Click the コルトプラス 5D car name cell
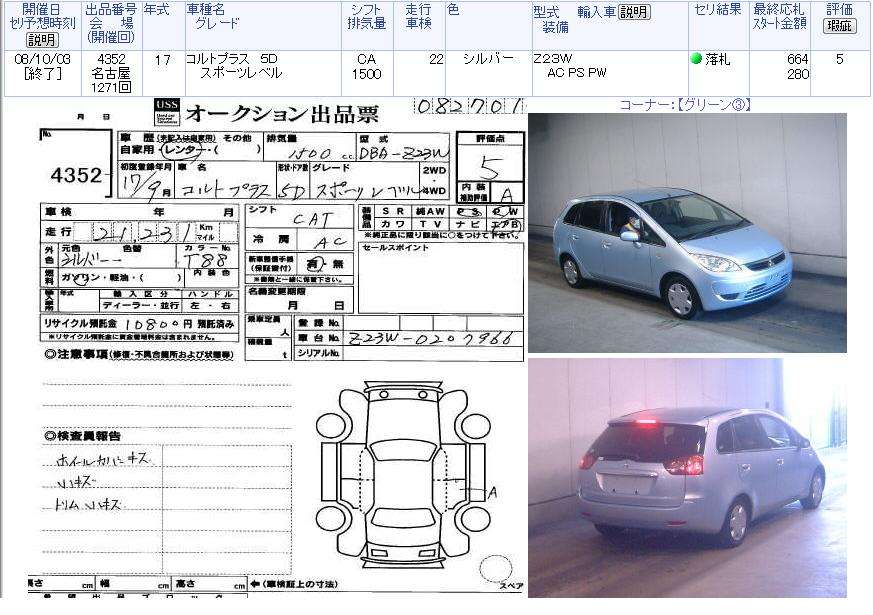 point(232,59)
